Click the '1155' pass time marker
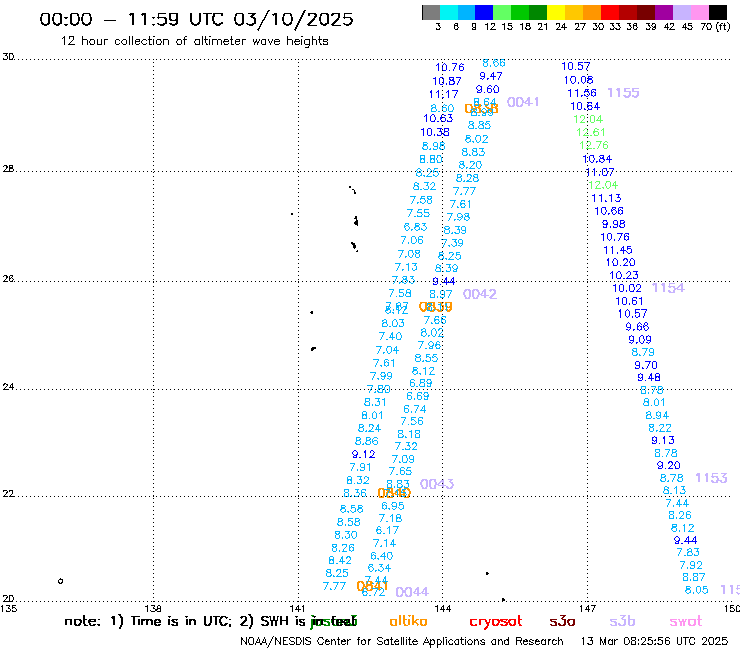 point(623,93)
